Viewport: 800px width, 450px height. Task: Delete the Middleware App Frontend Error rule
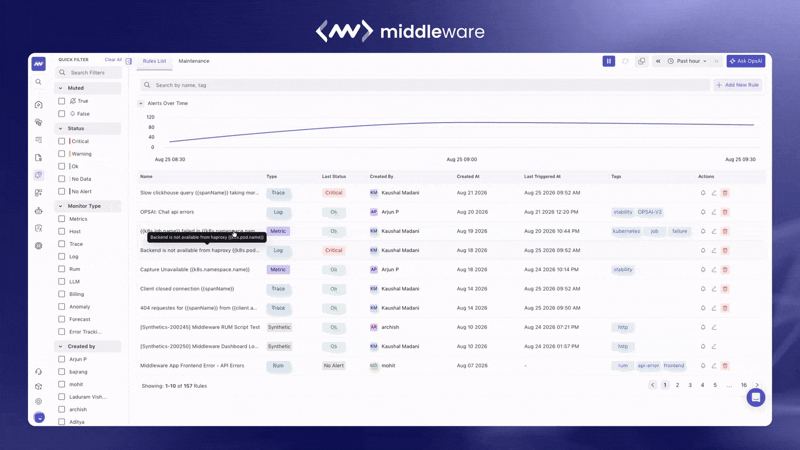tap(725, 366)
